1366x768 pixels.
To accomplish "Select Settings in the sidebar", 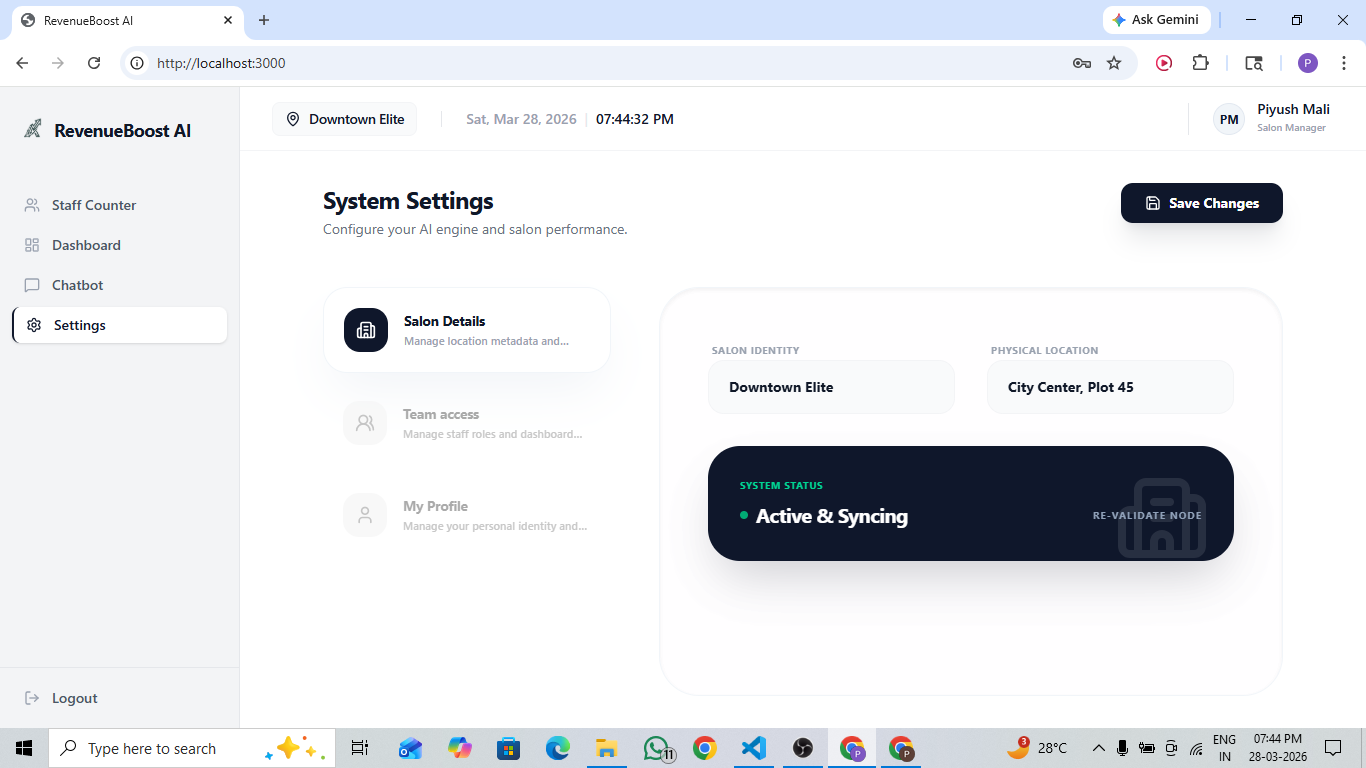I will tap(119, 325).
